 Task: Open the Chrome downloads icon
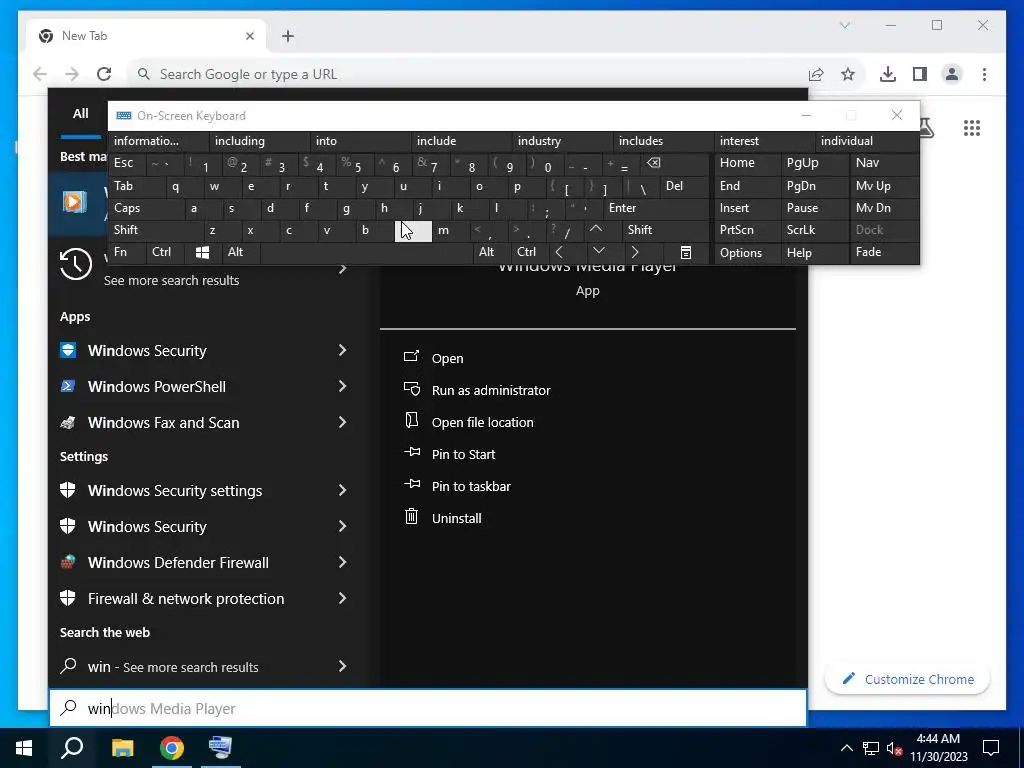tap(888, 74)
